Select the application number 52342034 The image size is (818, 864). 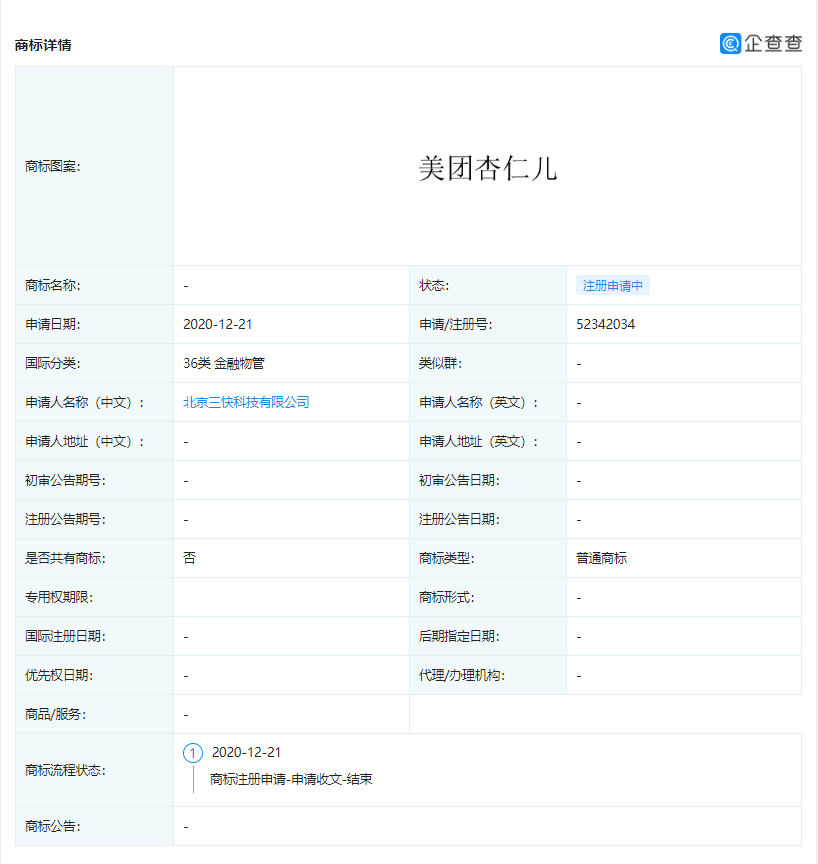click(605, 324)
